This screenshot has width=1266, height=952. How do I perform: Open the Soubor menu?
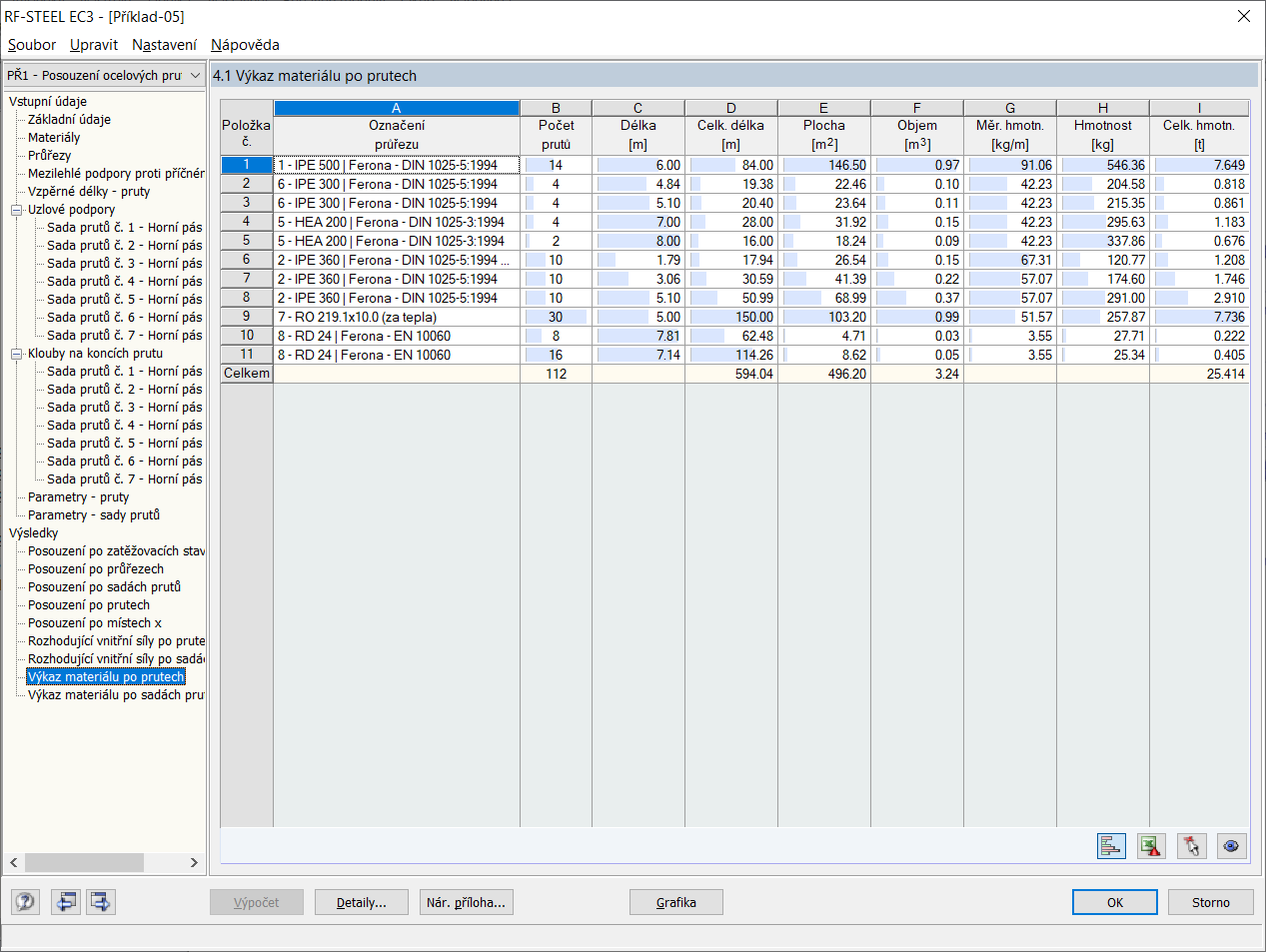click(x=32, y=45)
